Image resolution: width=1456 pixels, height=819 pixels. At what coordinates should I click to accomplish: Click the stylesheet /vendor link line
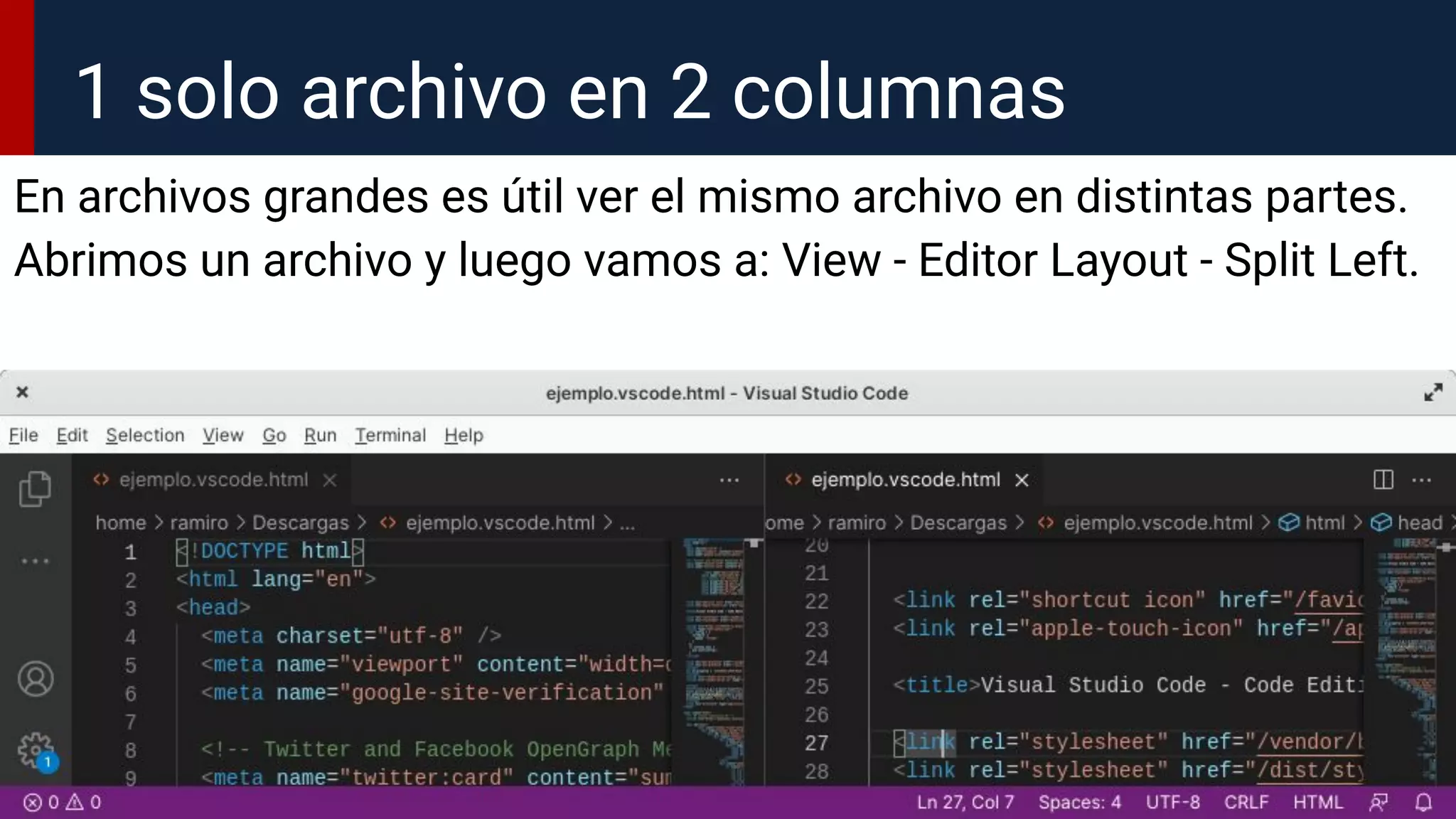[x=1128, y=742]
